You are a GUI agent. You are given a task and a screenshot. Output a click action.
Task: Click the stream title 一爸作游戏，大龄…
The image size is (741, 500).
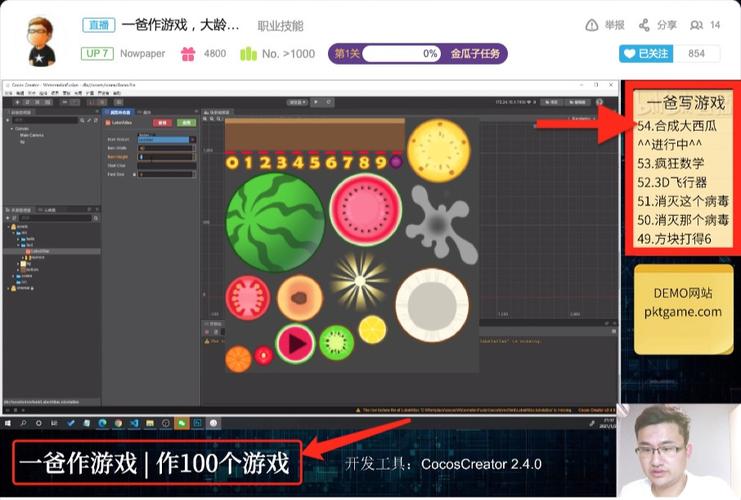pos(180,25)
